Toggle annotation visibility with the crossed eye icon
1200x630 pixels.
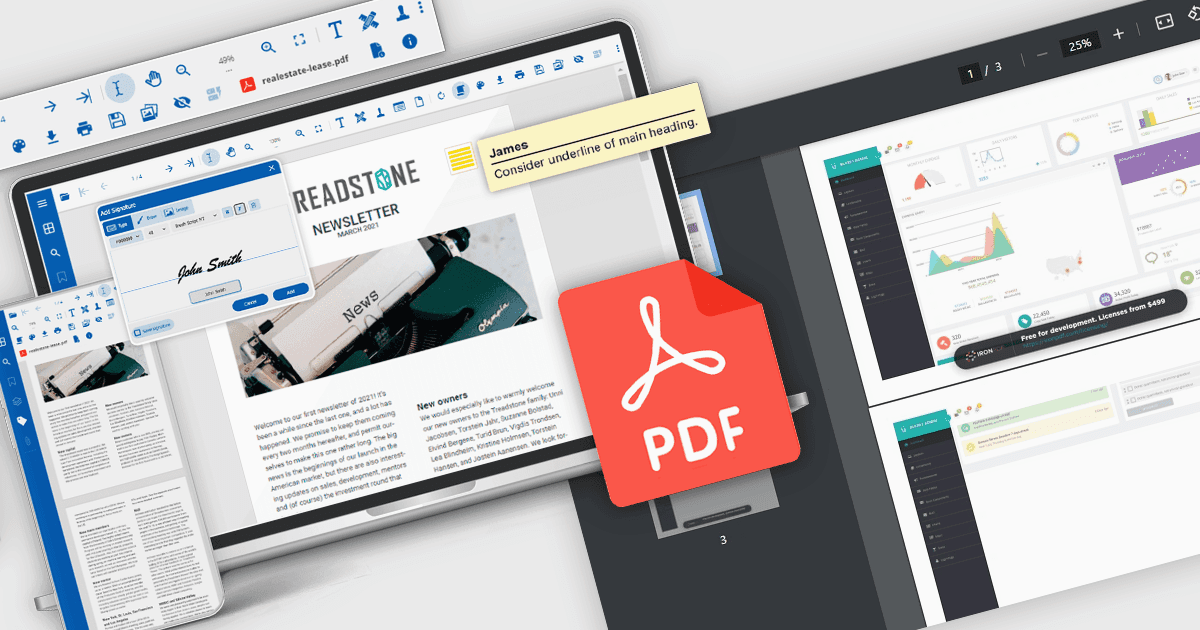click(x=182, y=101)
